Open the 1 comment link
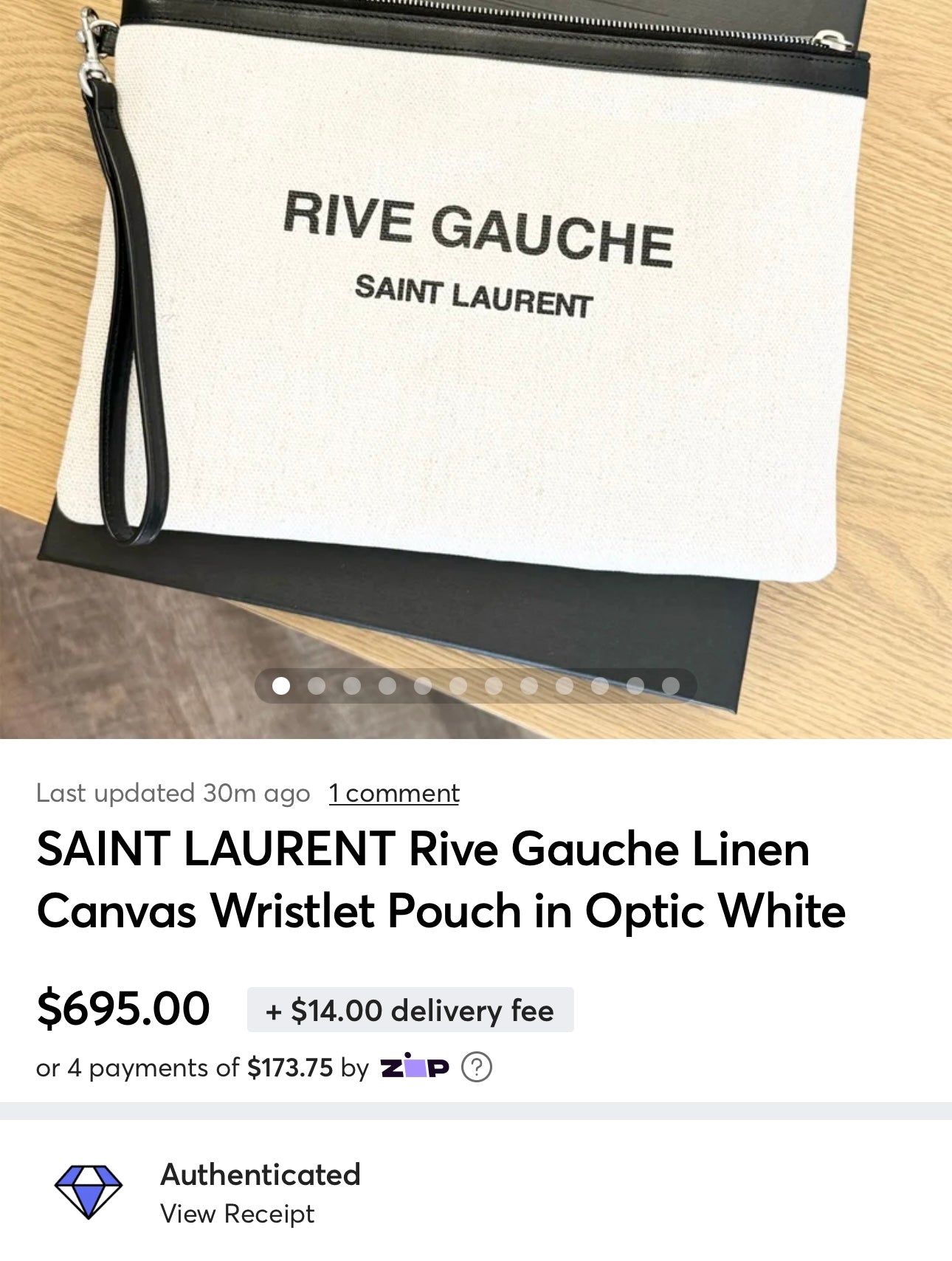Screen dimensions: 952x1261 (x=394, y=793)
